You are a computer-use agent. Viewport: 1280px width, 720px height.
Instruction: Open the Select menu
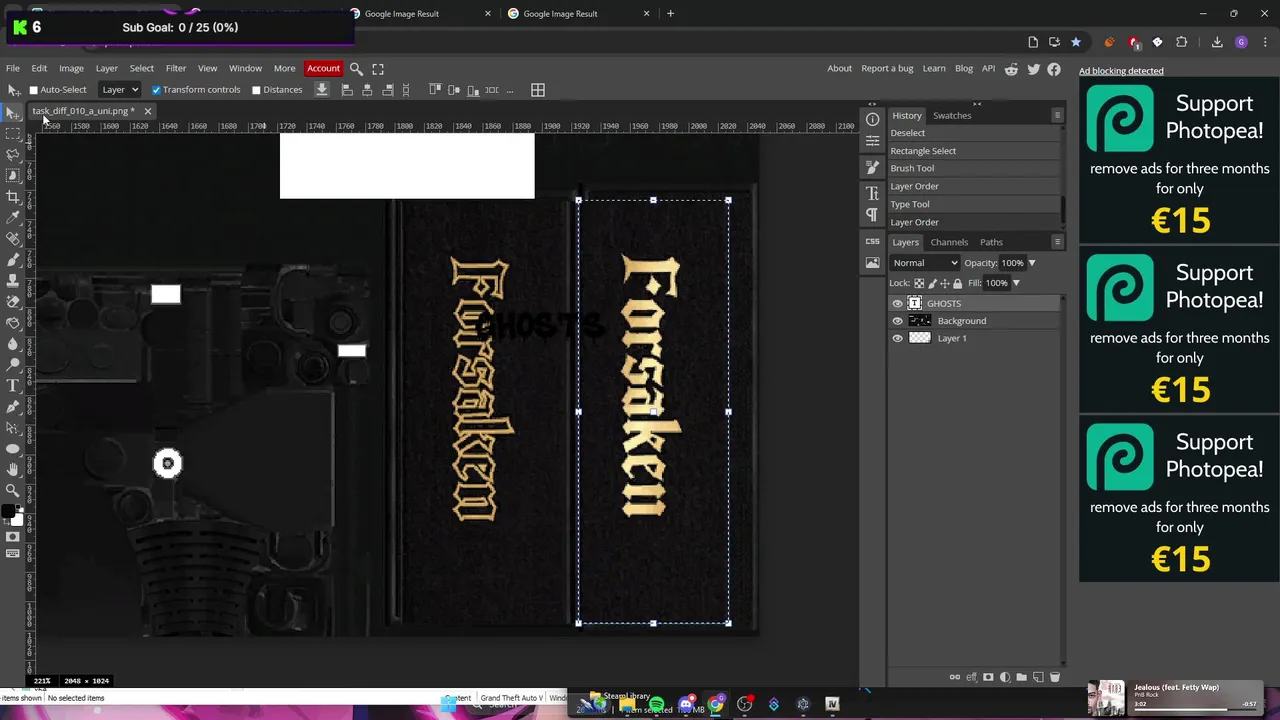141,68
